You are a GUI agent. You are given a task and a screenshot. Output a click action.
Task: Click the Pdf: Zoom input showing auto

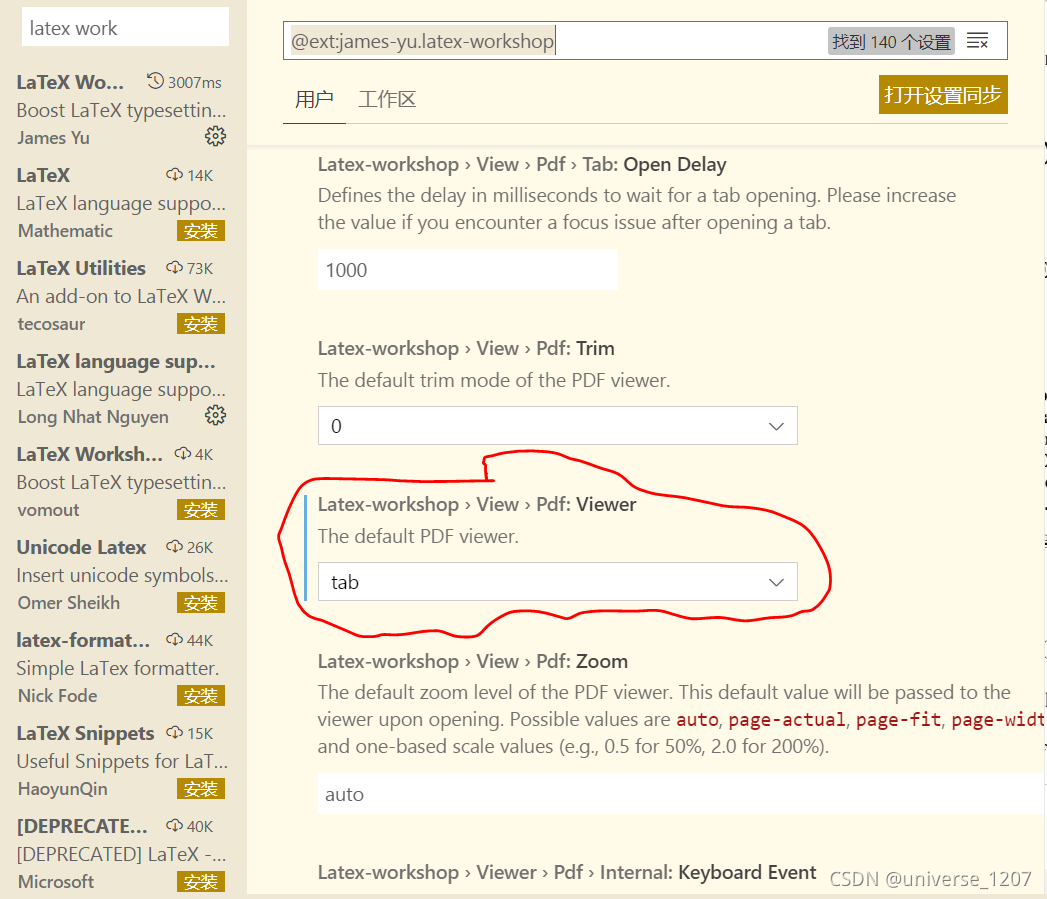tap(681, 794)
